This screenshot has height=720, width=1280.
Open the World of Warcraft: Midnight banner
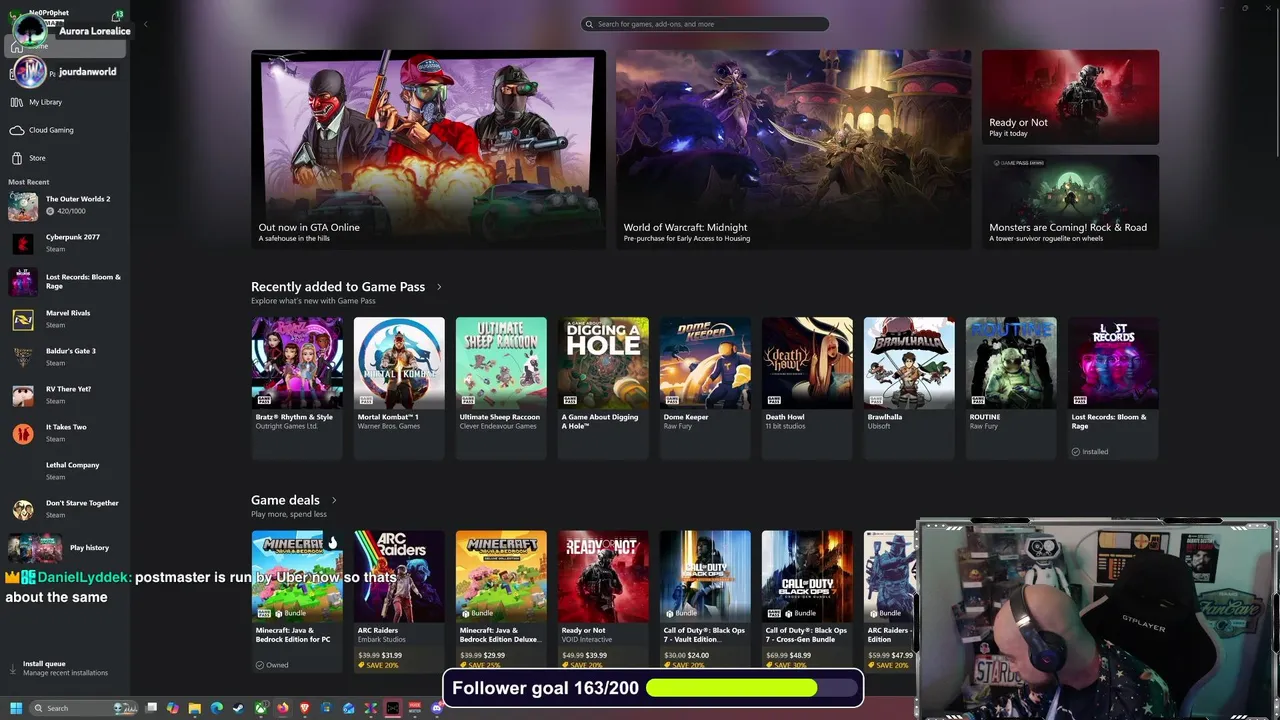click(x=794, y=149)
